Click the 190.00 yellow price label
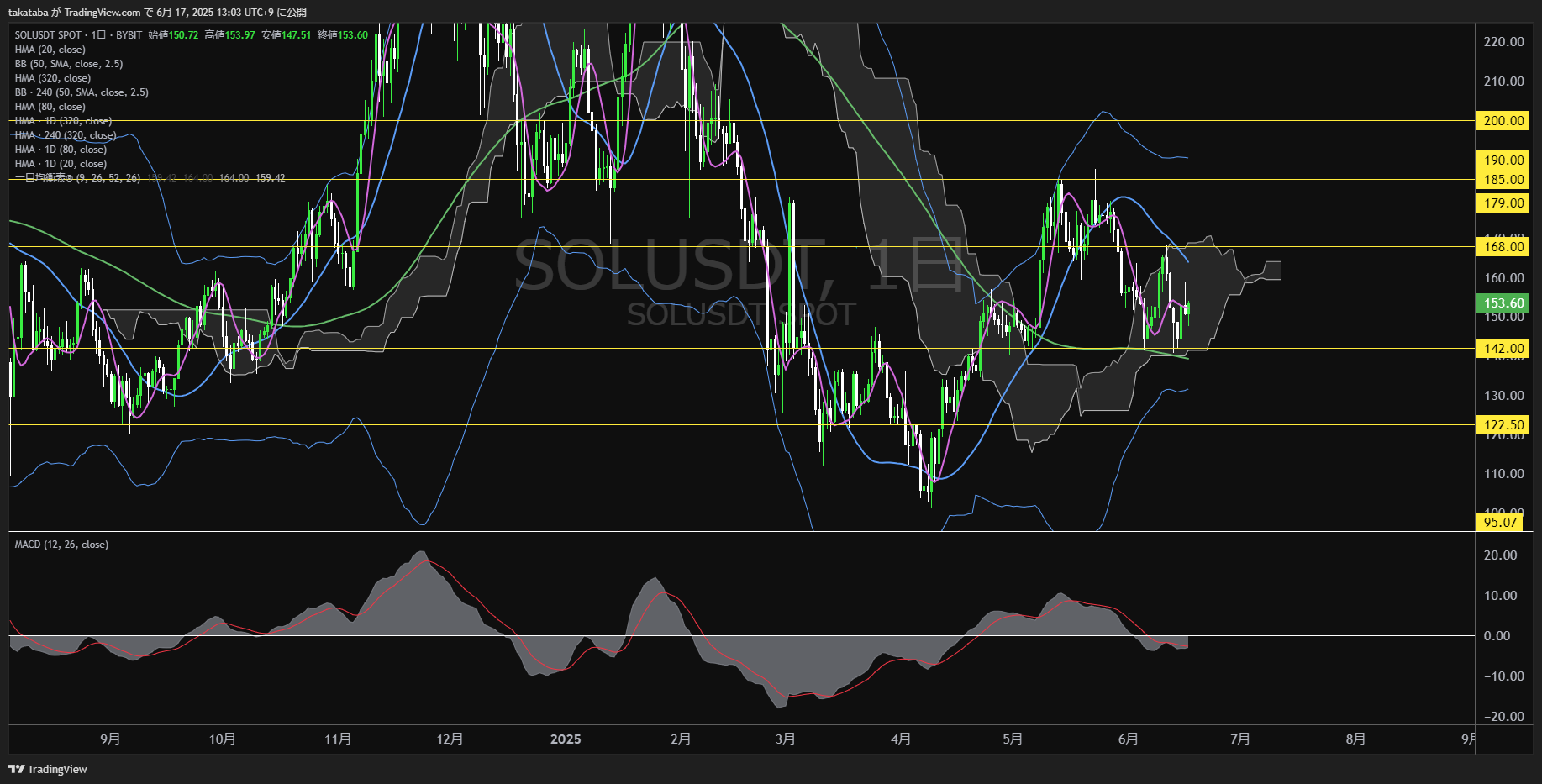 (1503, 160)
